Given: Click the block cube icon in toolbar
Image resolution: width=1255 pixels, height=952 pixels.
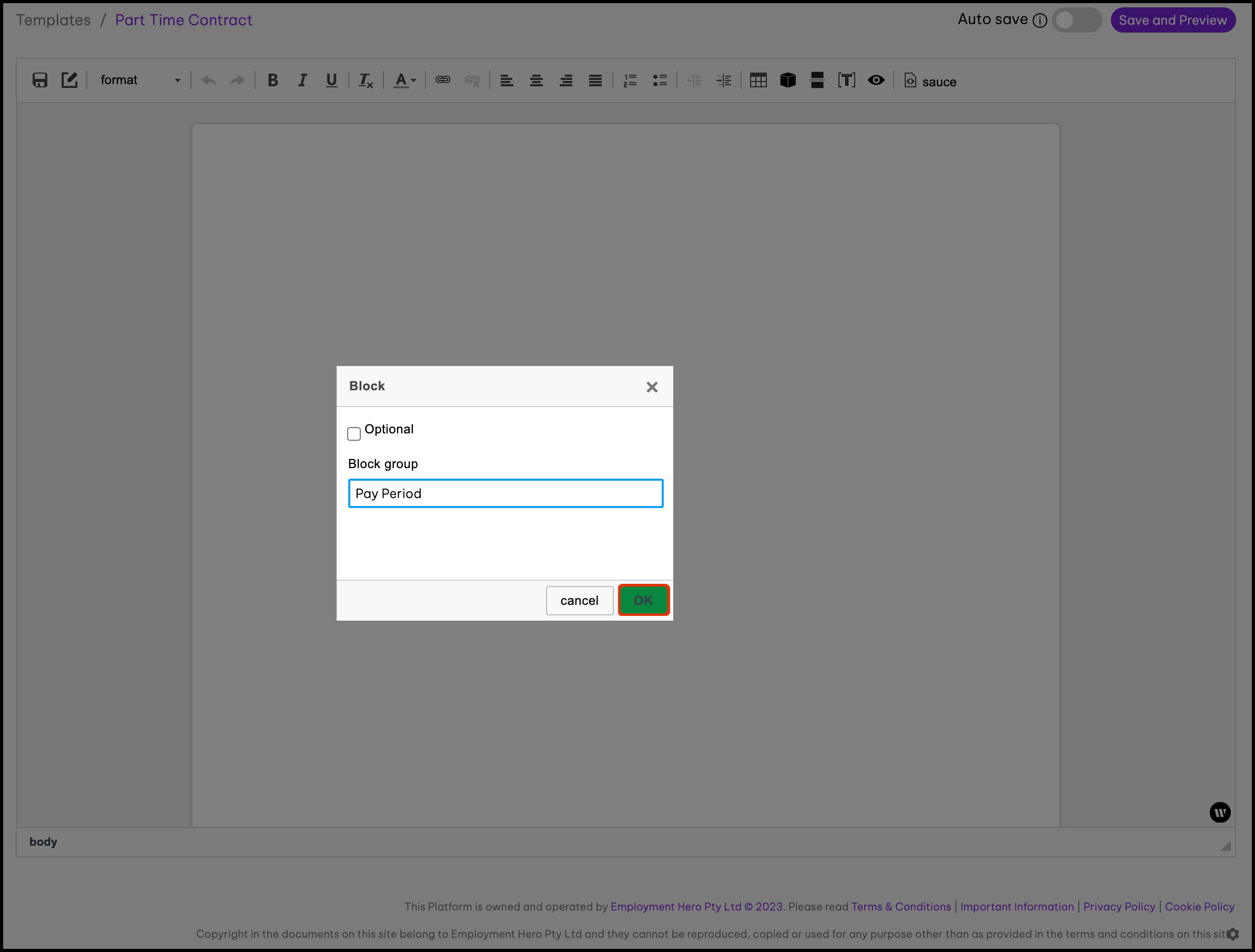Looking at the screenshot, I should (x=787, y=80).
